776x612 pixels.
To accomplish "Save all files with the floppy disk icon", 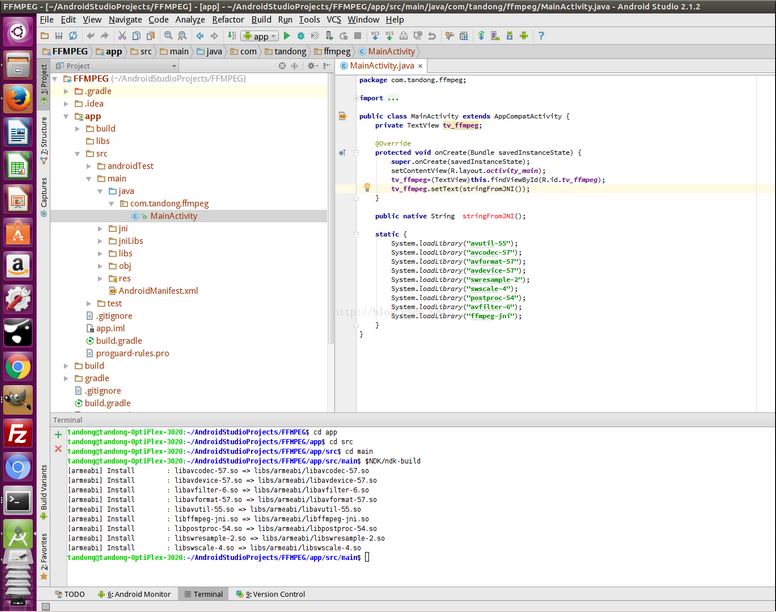I will click(x=58, y=36).
